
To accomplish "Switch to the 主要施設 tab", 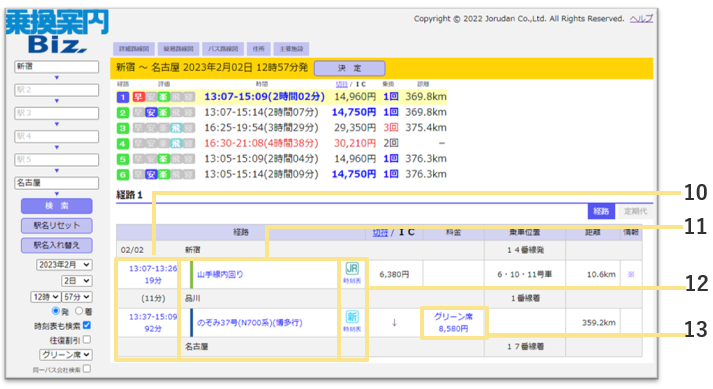I will click(x=291, y=49).
